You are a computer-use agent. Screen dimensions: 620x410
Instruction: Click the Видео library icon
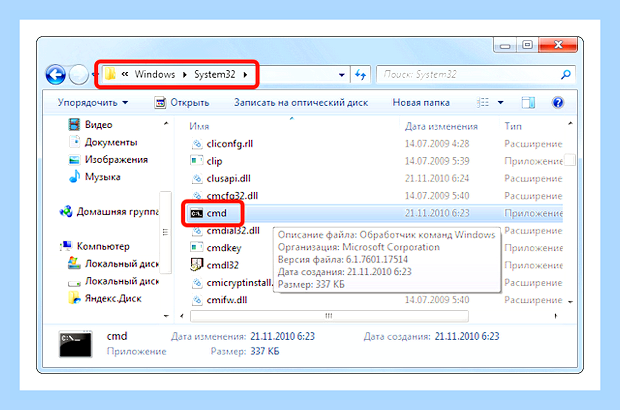(74, 125)
